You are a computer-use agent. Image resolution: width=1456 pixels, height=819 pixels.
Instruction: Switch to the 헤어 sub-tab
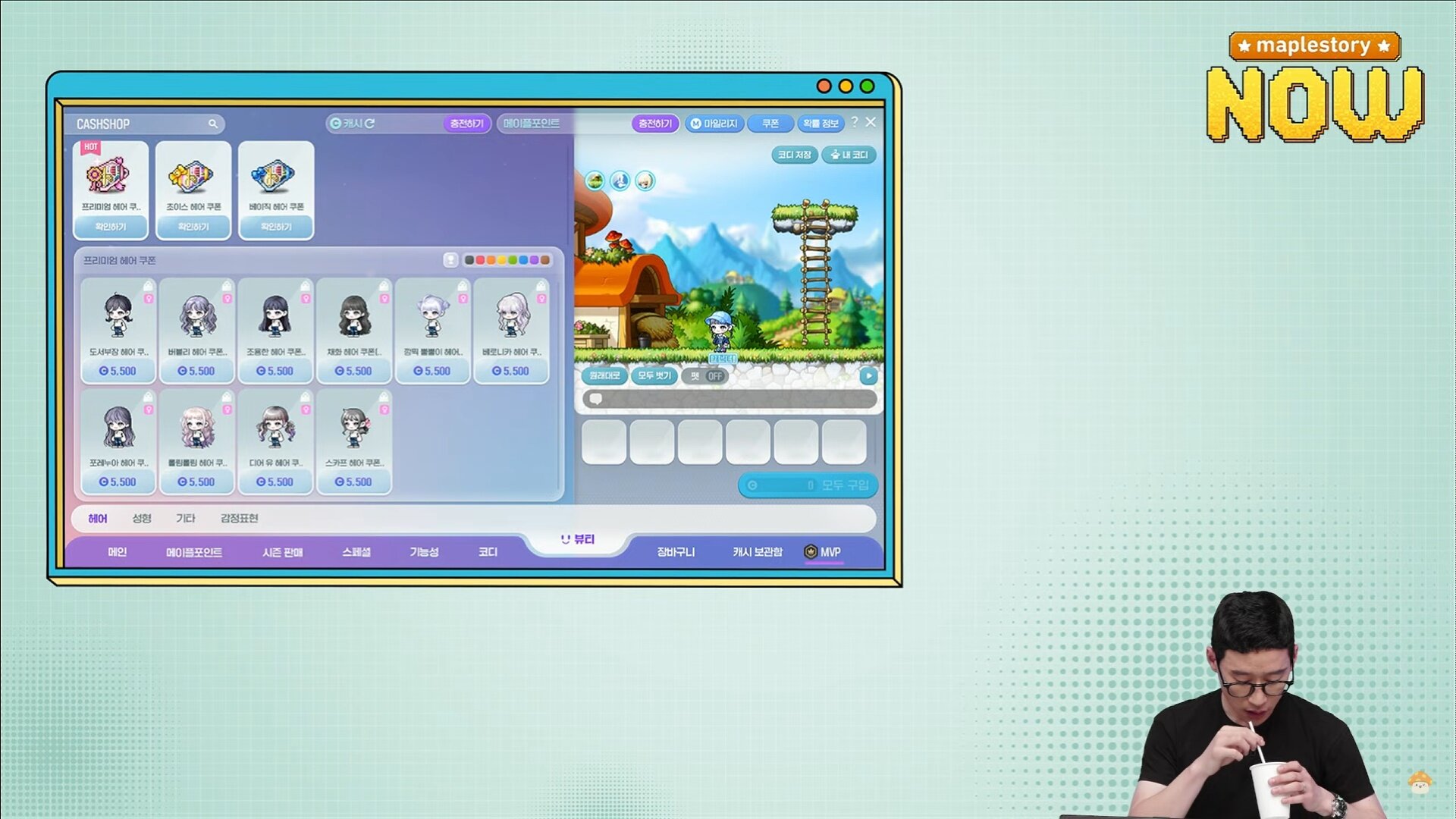click(98, 519)
